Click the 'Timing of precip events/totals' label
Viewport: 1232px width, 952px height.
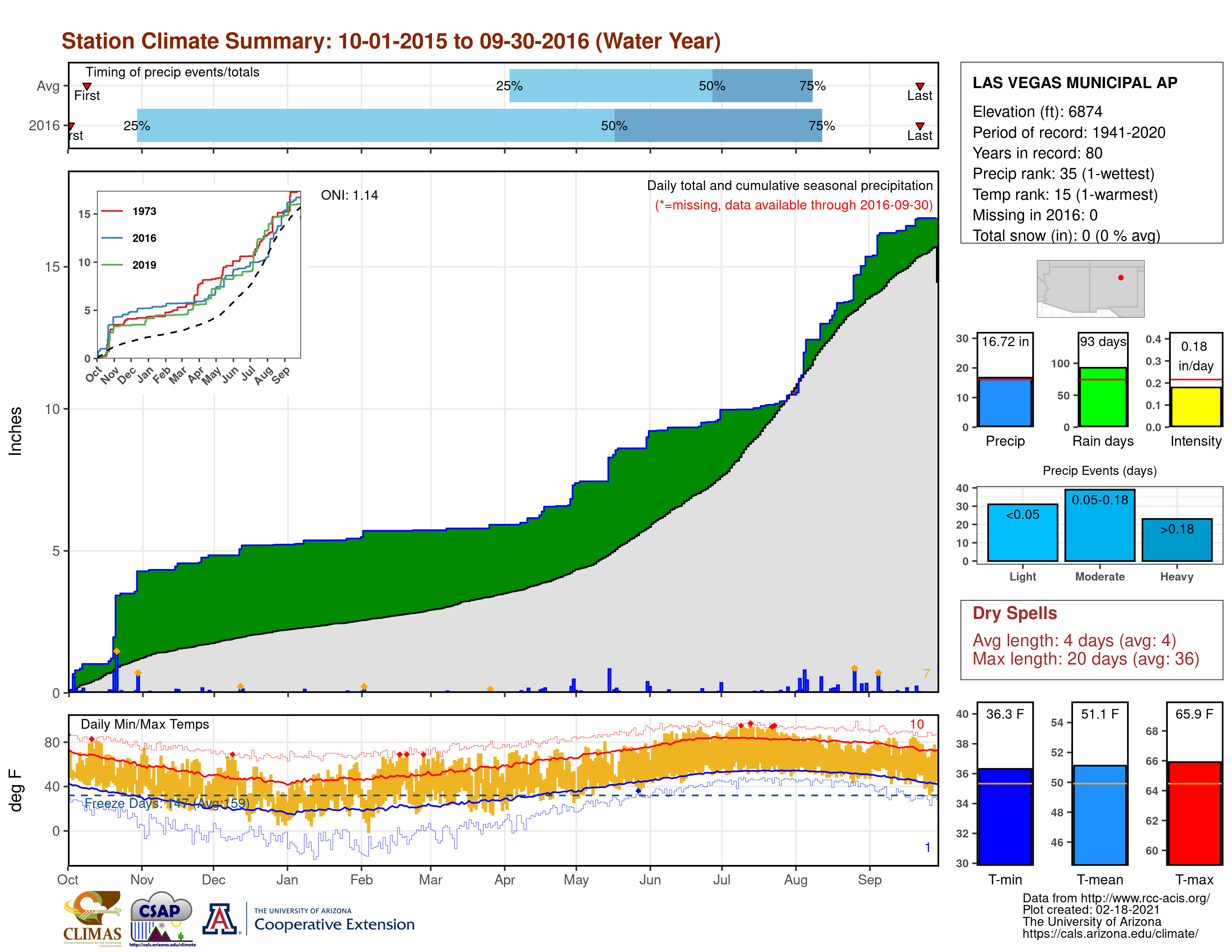click(172, 72)
